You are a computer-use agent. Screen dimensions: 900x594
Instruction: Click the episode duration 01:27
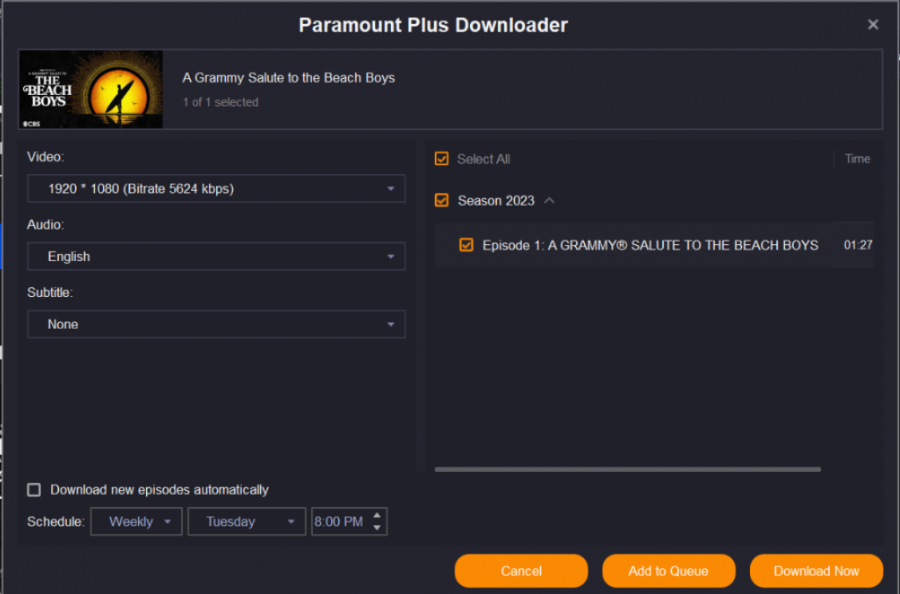tap(858, 245)
